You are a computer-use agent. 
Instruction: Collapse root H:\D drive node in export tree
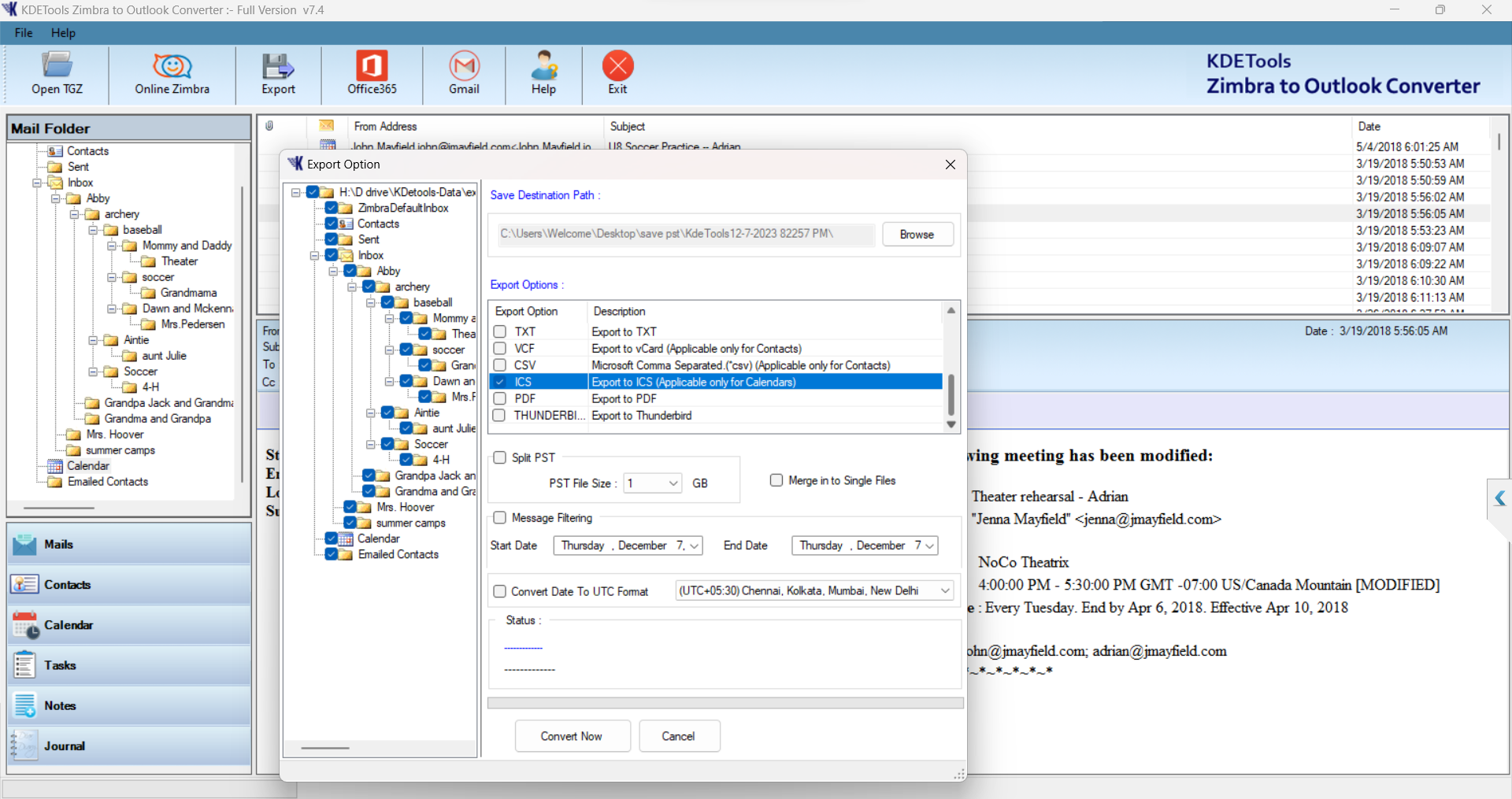click(x=296, y=192)
